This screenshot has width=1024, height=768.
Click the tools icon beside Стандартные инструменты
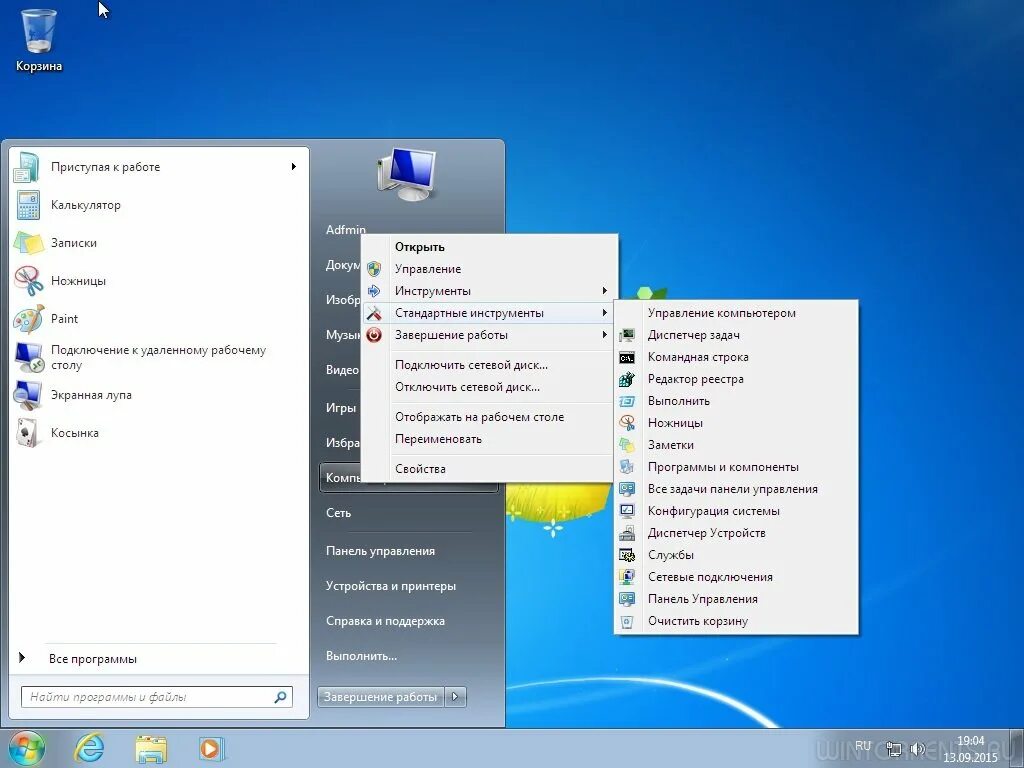click(x=374, y=313)
